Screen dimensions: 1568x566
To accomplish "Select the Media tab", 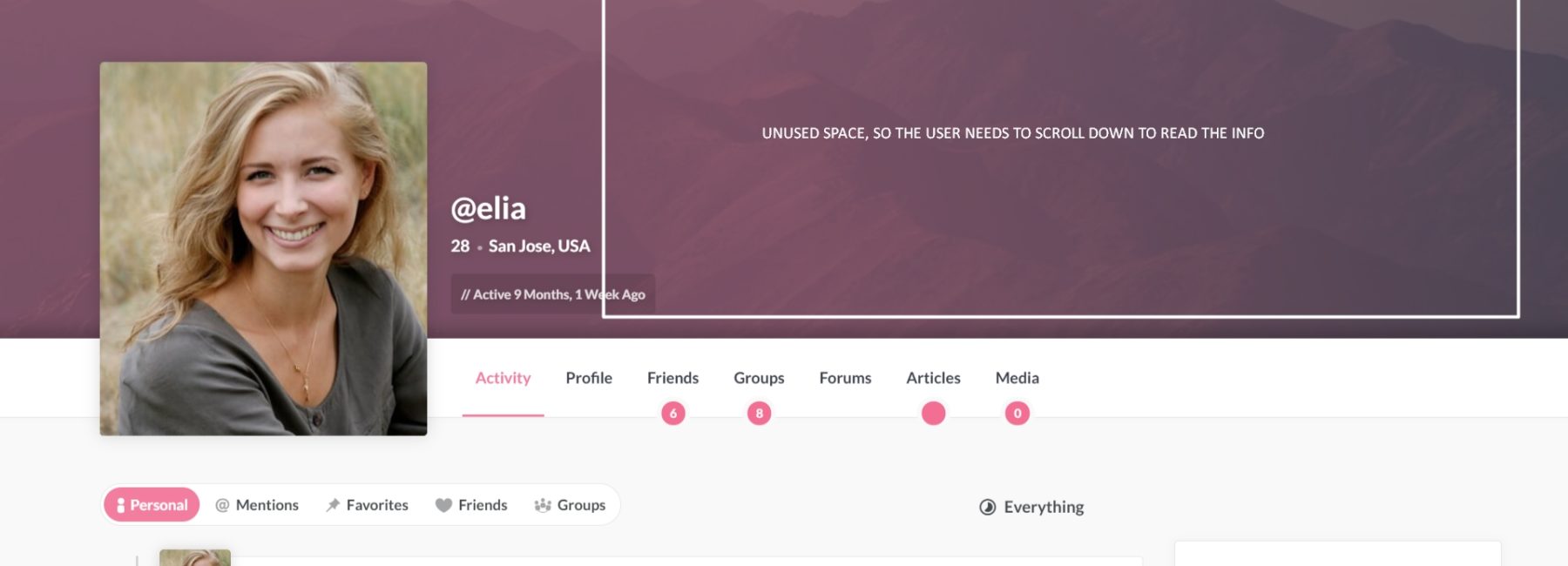I will 1017,378.
